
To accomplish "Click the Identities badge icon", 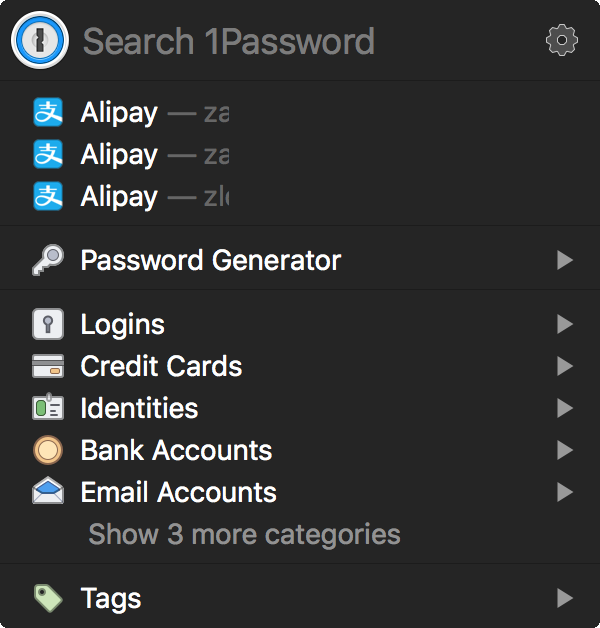I will click(48, 407).
